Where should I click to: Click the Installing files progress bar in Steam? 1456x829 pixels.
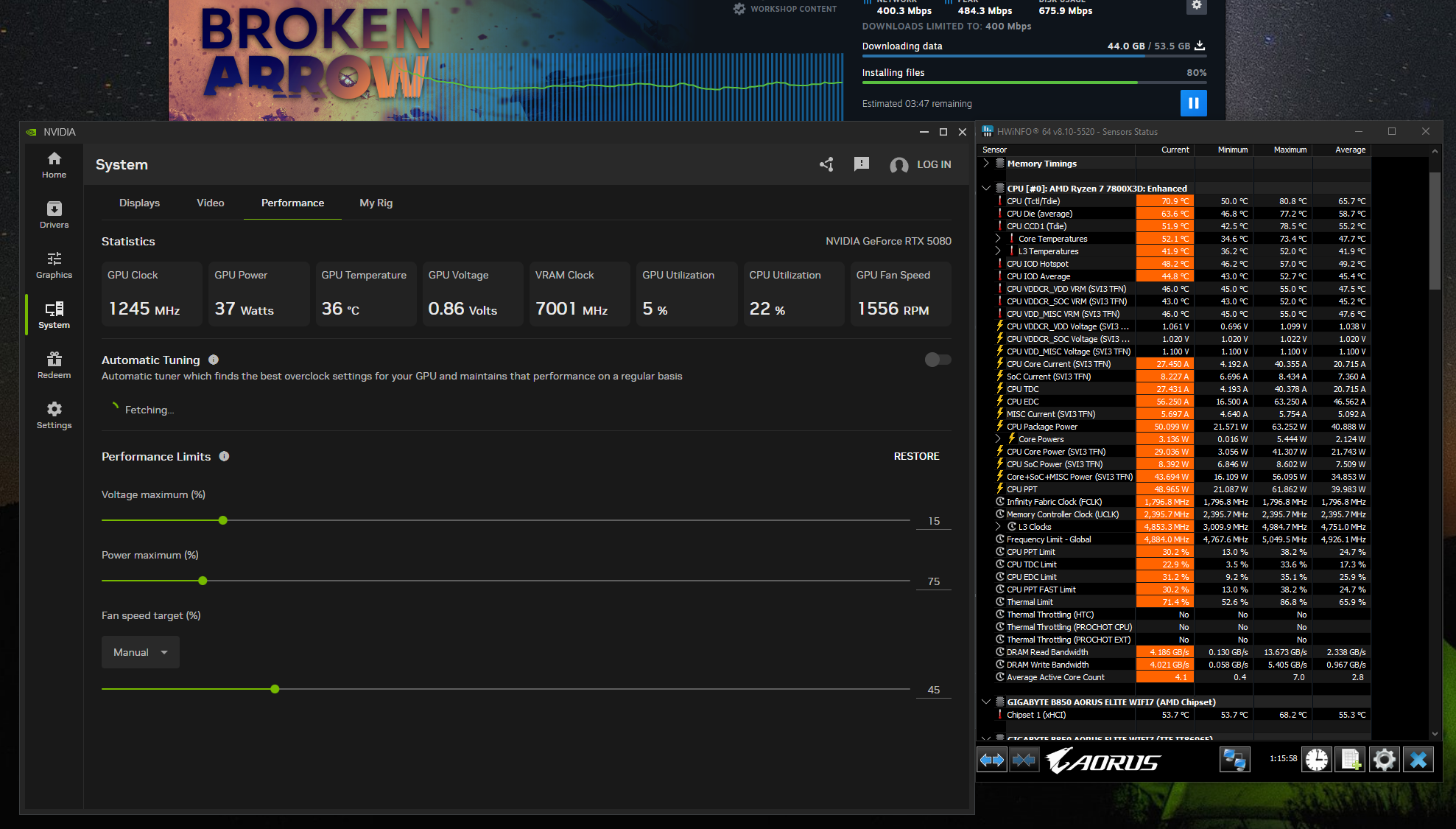pos(1034,83)
